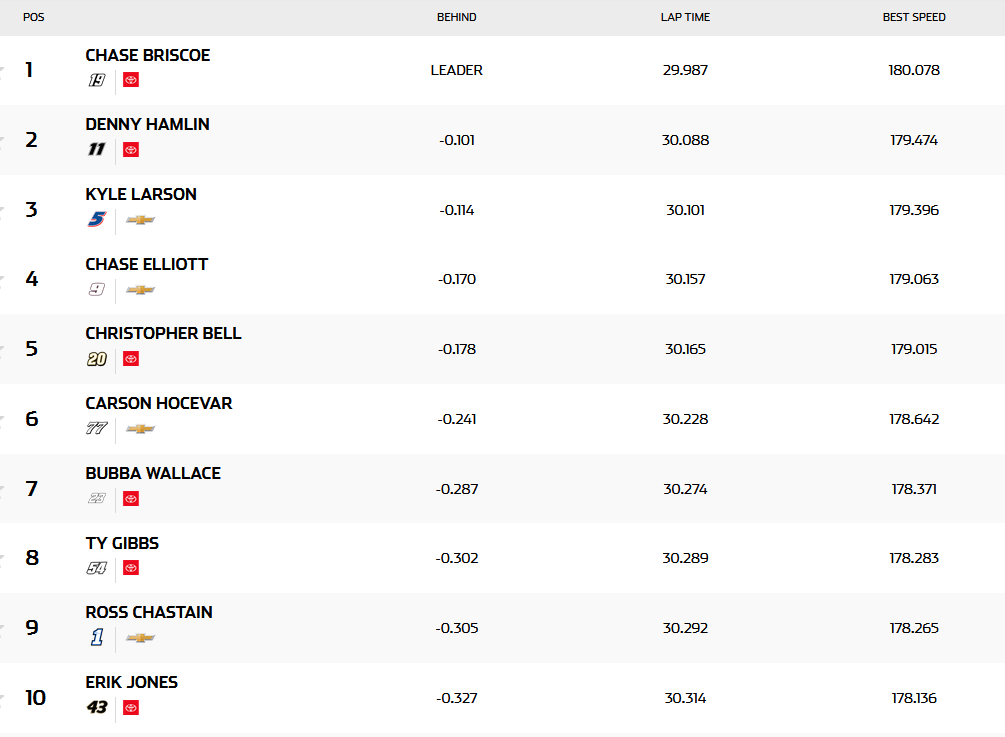
Task: Select Kyle Larson's 179.396 best speed cell
Action: point(914,210)
